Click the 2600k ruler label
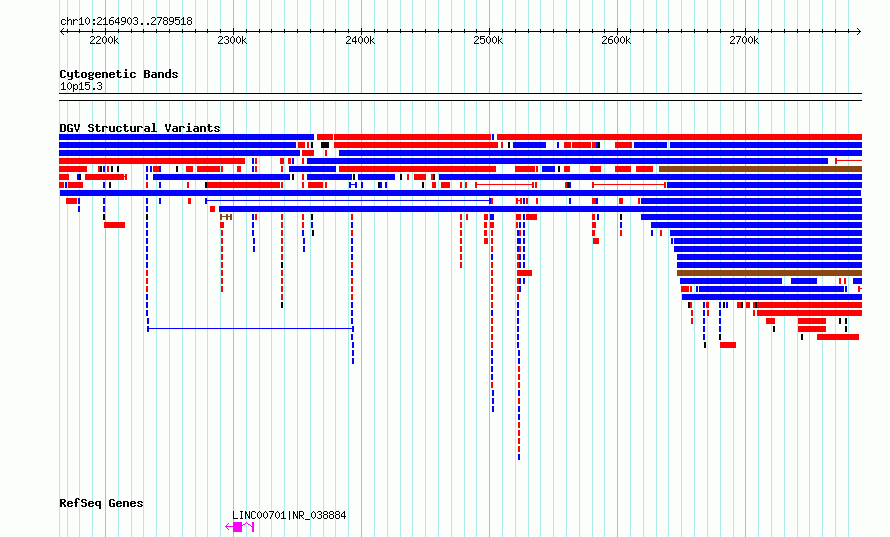Viewport: 890px width, 537px height. coord(616,40)
